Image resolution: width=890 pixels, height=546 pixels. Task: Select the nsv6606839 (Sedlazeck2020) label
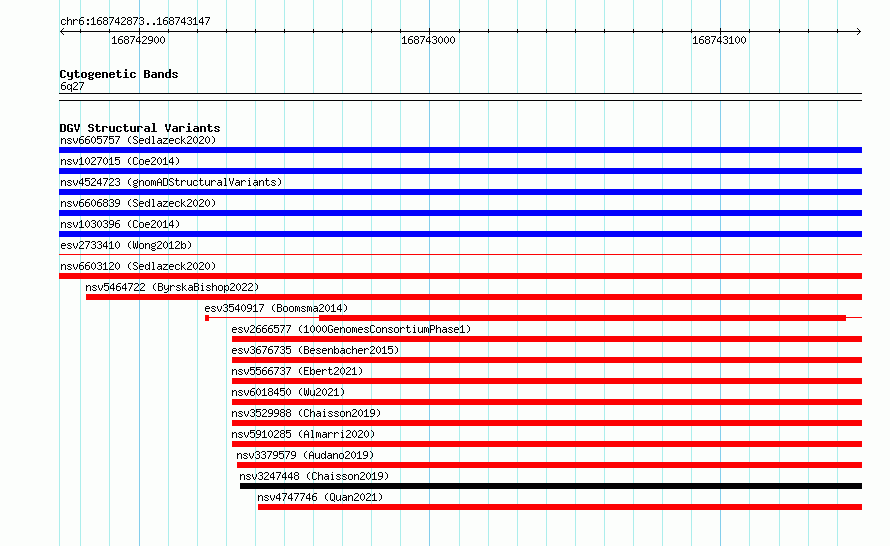[x=138, y=203]
